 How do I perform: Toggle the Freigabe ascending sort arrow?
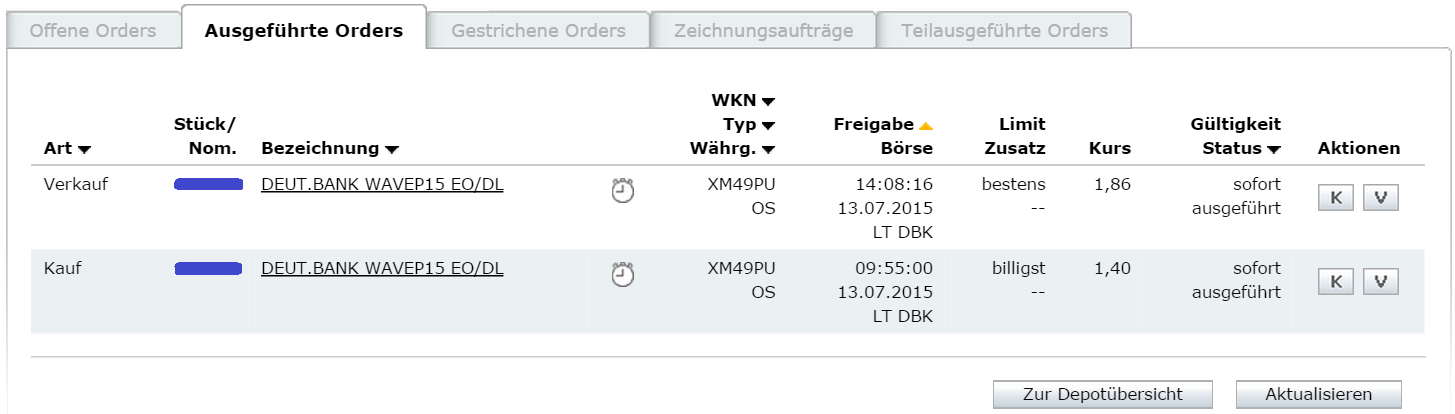[x=925, y=125]
